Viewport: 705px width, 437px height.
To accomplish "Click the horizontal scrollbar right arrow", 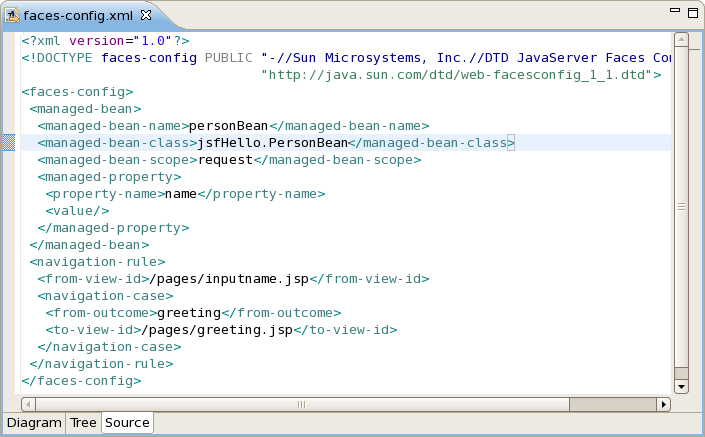I will (664, 404).
